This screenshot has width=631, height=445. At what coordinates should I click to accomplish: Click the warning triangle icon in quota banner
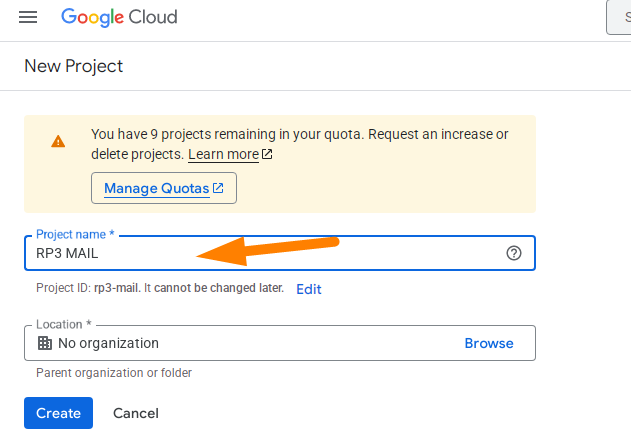59,141
